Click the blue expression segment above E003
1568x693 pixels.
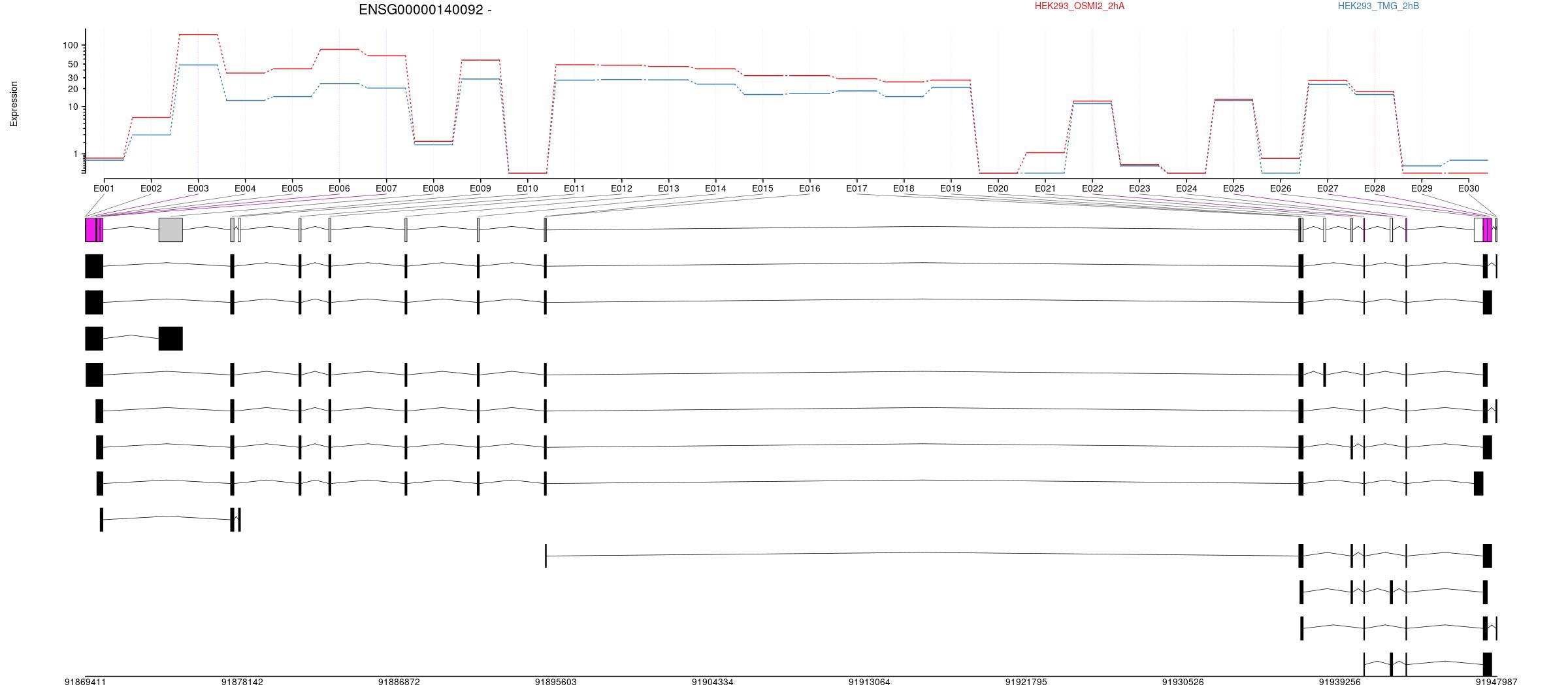(198, 65)
